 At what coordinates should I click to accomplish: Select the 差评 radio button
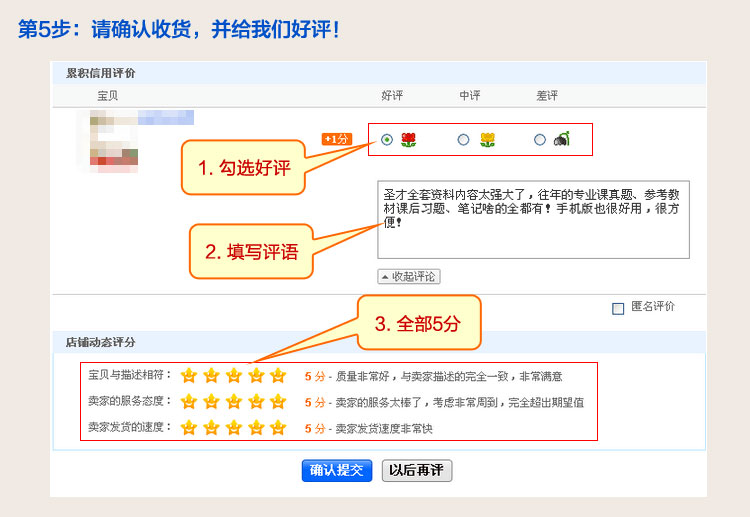click(540, 140)
